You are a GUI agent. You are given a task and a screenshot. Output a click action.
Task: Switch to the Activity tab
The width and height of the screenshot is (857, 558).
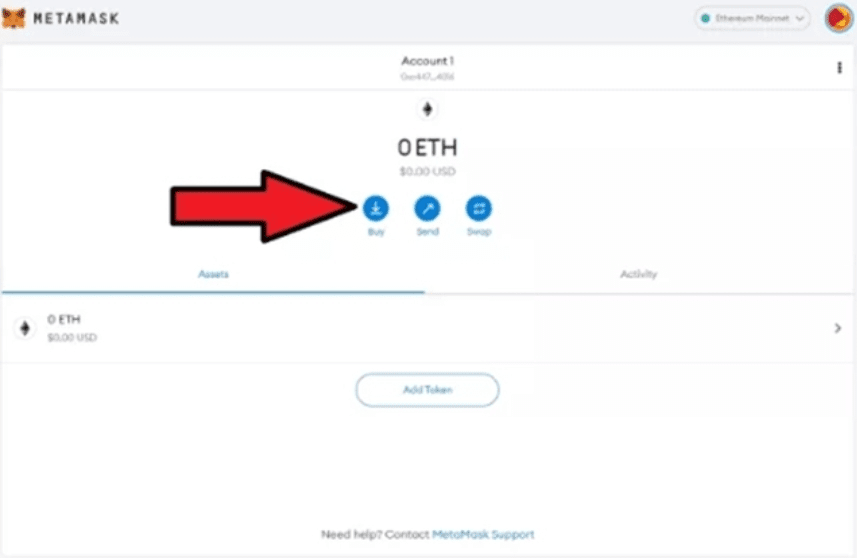tap(638, 274)
